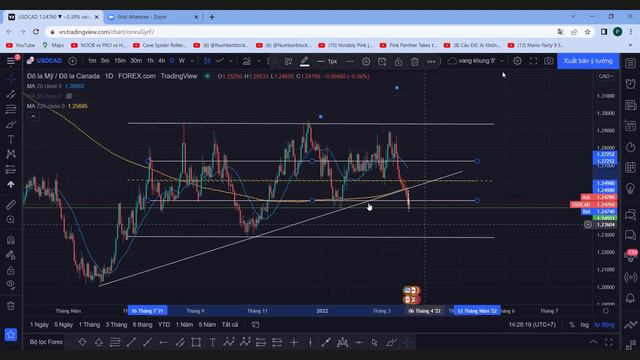This screenshot has width=640, height=360.
Task: Open the go-to-date calendar icon
Action: pyautogui.click(x=256, y=324)
